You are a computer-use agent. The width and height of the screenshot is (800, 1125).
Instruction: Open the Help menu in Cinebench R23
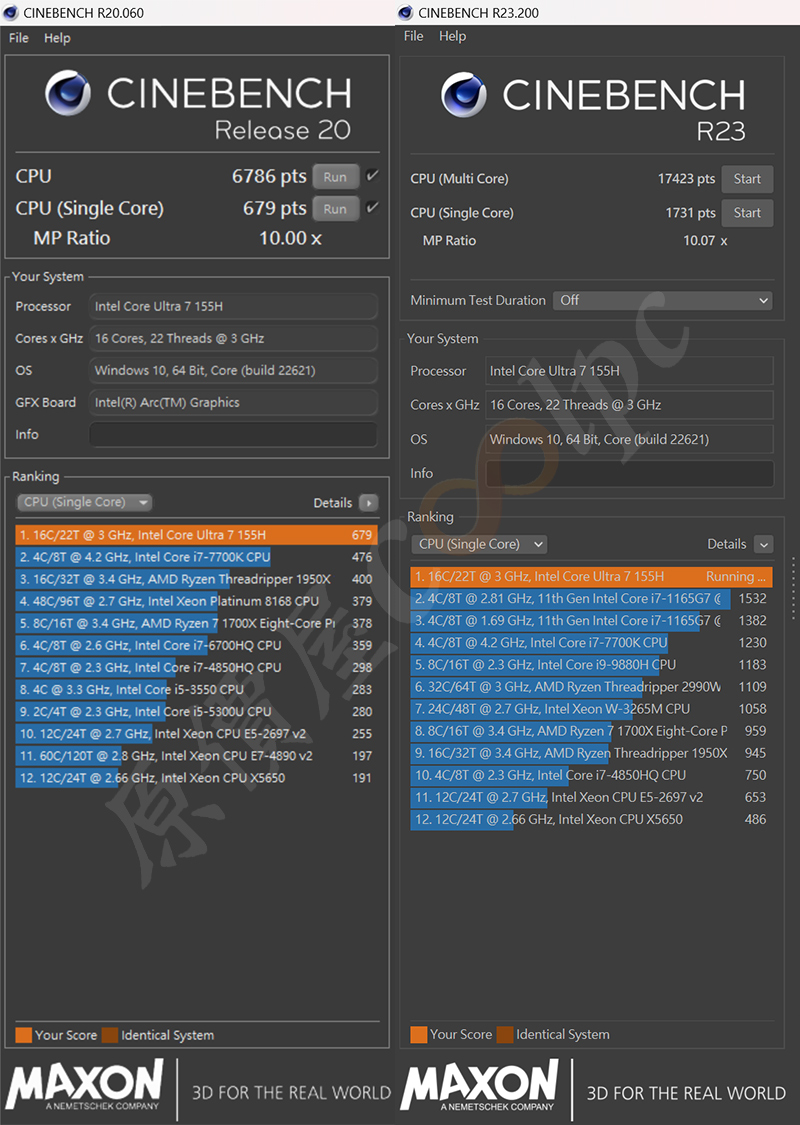coord(453,36)
